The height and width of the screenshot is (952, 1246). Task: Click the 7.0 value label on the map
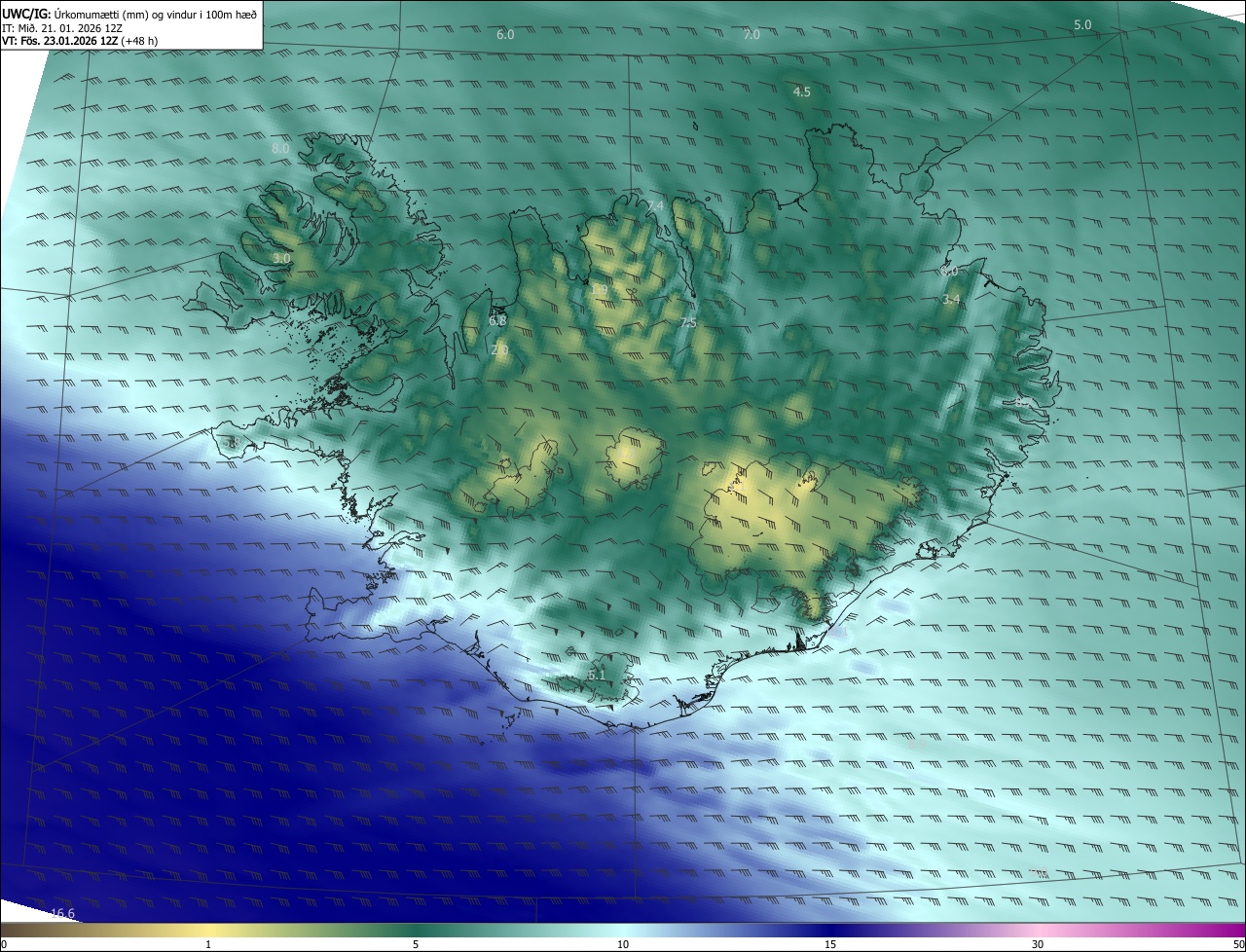coord(751,34)
